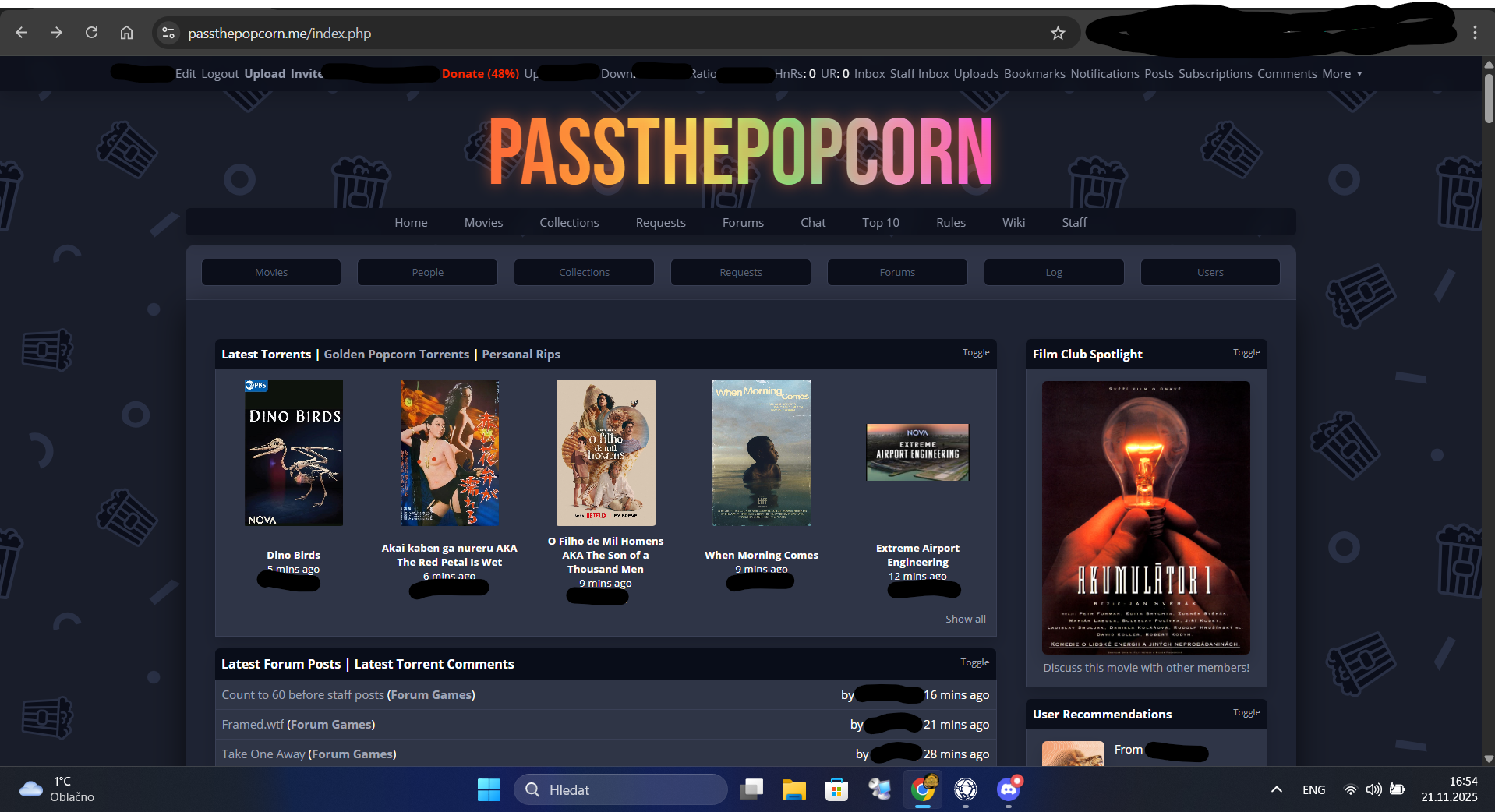Open the Extreme Airport Engineering thumbnail
This screenshot has height=812, width=1495.
coord(917,453)
